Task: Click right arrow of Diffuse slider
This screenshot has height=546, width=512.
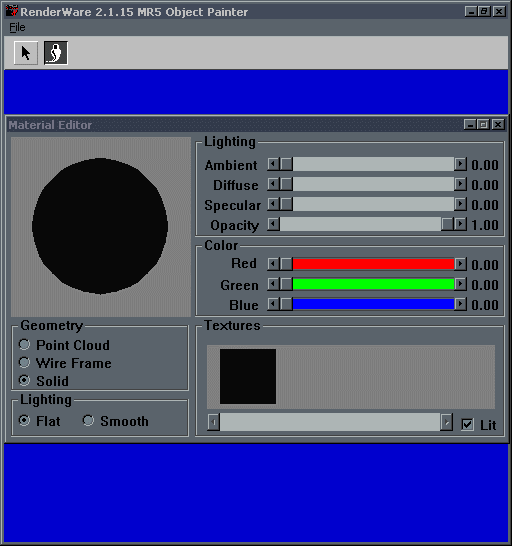Action: pyautogui.click(x=460, y=184)
